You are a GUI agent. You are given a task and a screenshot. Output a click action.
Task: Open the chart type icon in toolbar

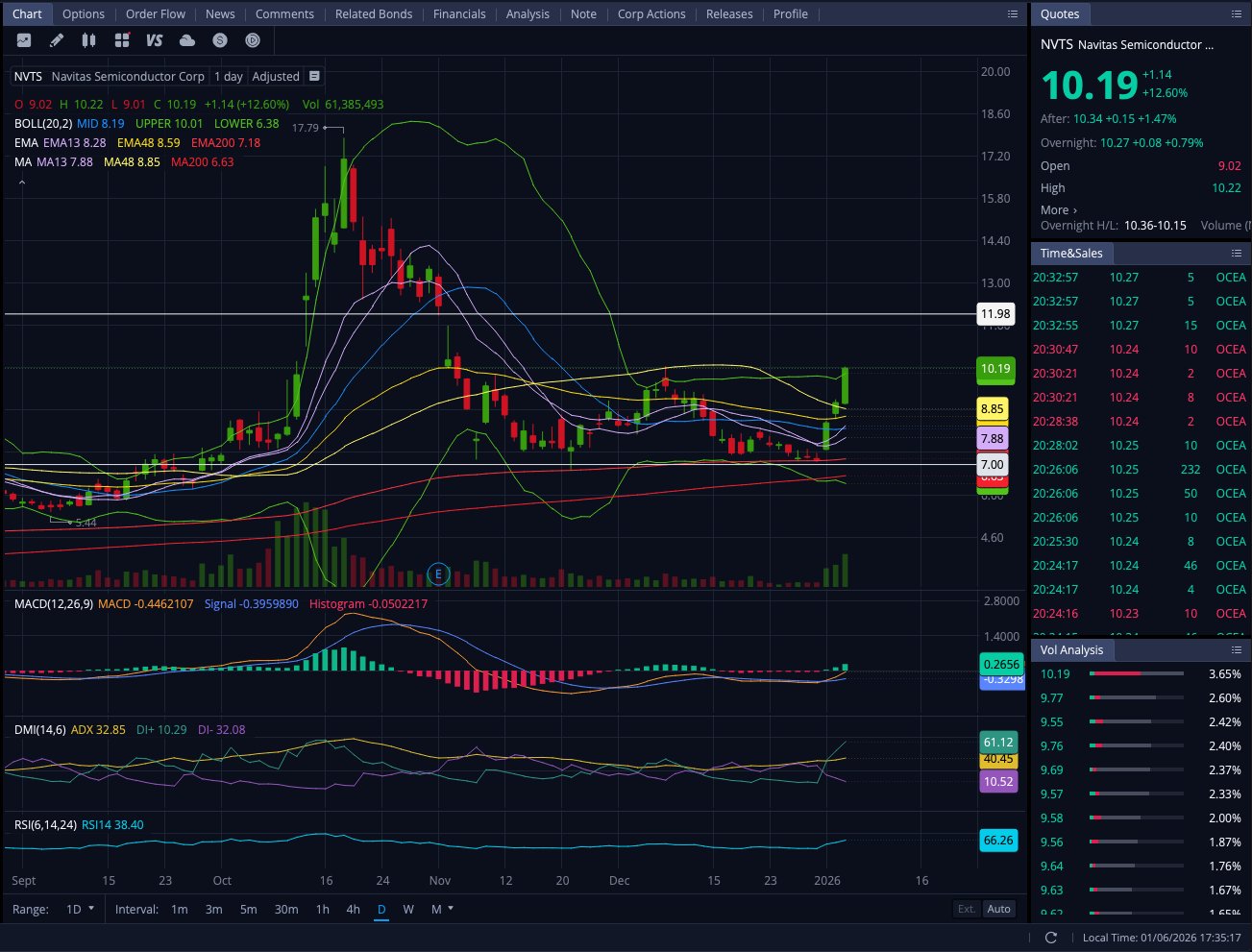24,40
